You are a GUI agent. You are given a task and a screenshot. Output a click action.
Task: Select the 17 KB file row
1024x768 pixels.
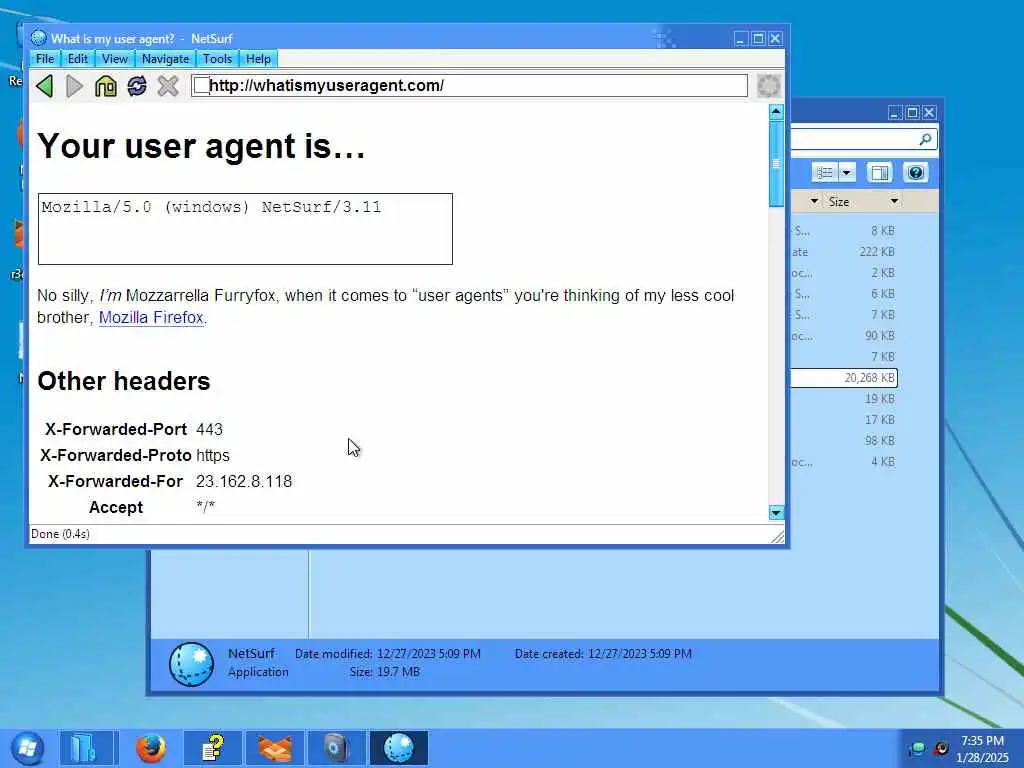844,419
